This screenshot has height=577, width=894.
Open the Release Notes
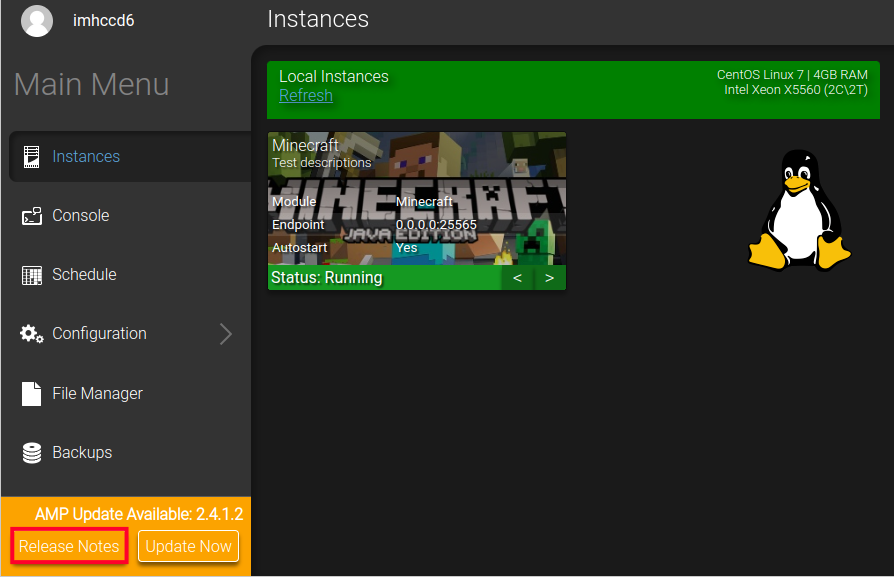(x=68, y=546)
